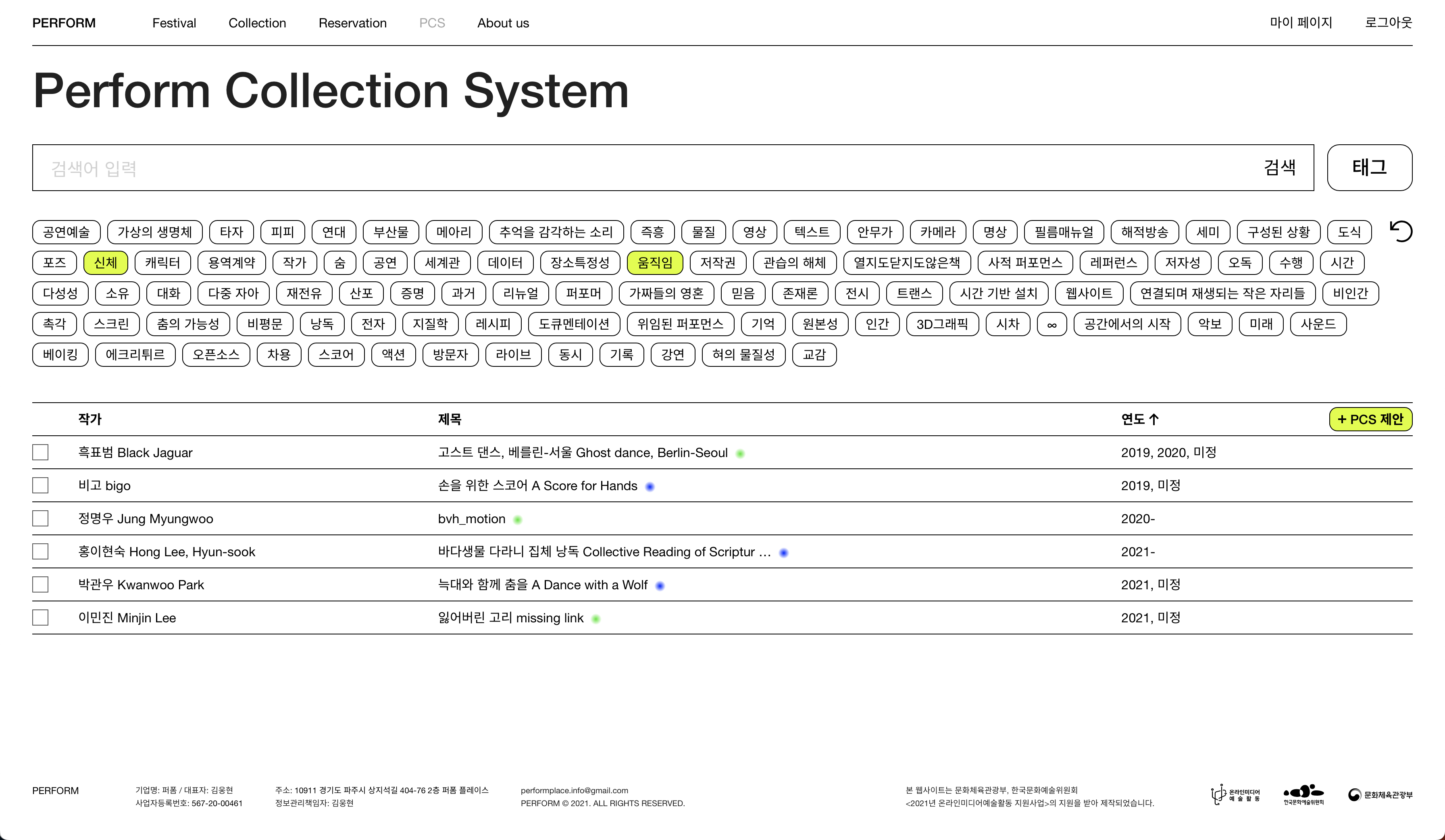This screenshot has height=840, width=1445.
Task: Click the blue dot beside Collective Reading of Scriptur
Action: click(x=784, y=553)
